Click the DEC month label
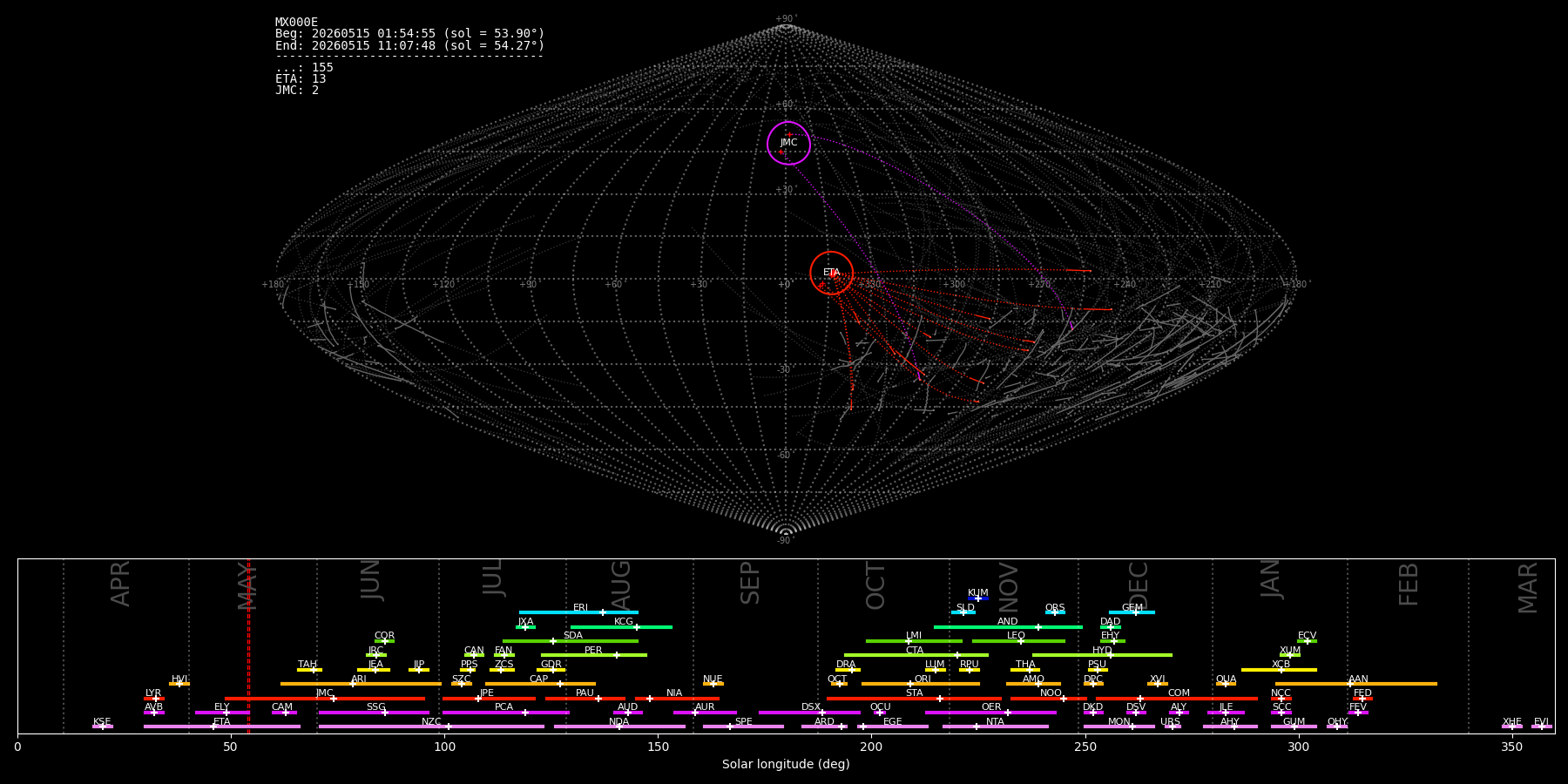 (x=1139, y=585)
